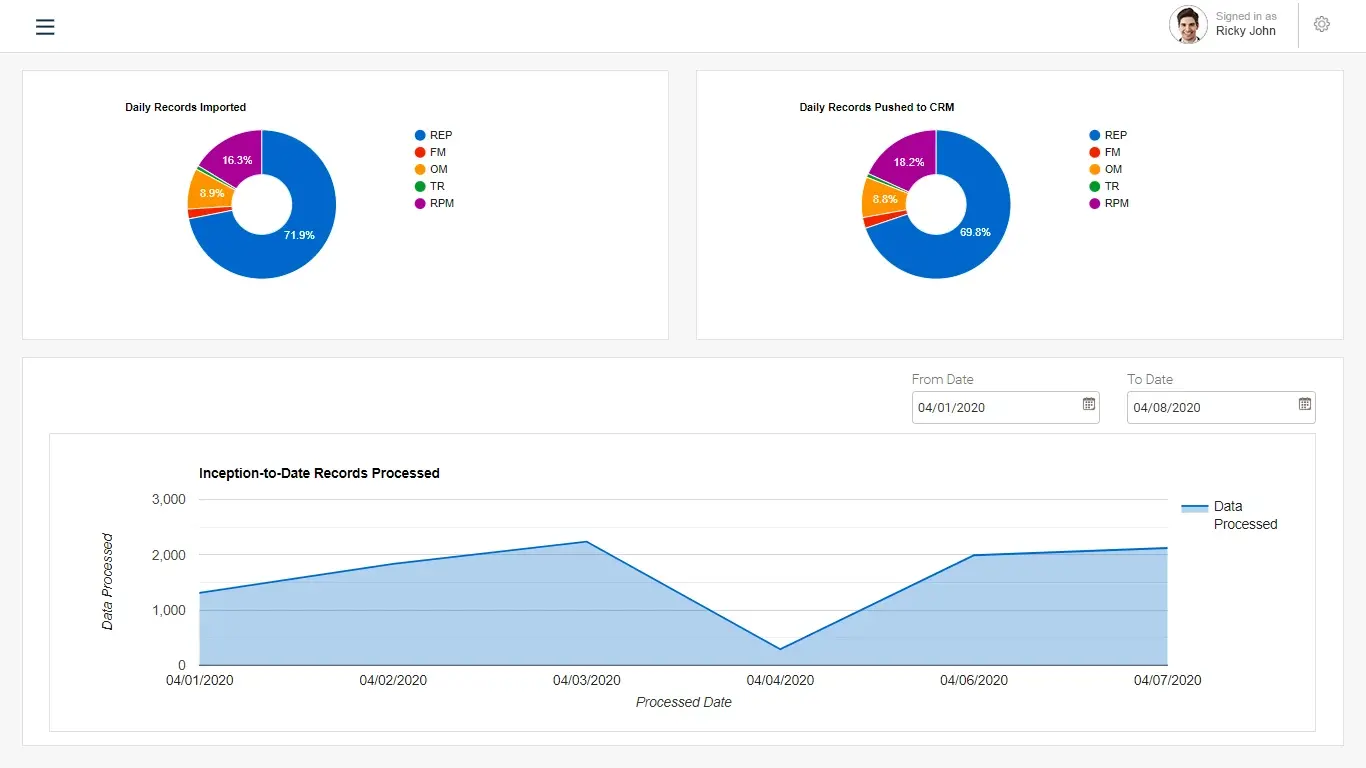Click the Signed in as Ricky John label
This screenshot has height=768, width=1366.
click(1245, 24)
